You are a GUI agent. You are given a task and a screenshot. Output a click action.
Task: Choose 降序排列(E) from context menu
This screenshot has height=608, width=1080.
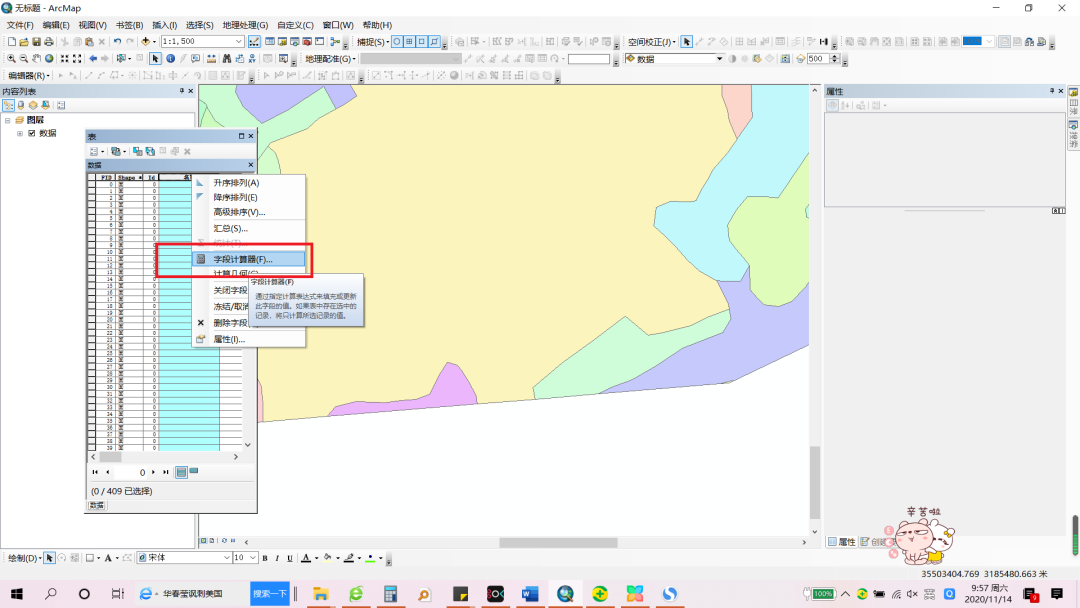coord(249,198)
